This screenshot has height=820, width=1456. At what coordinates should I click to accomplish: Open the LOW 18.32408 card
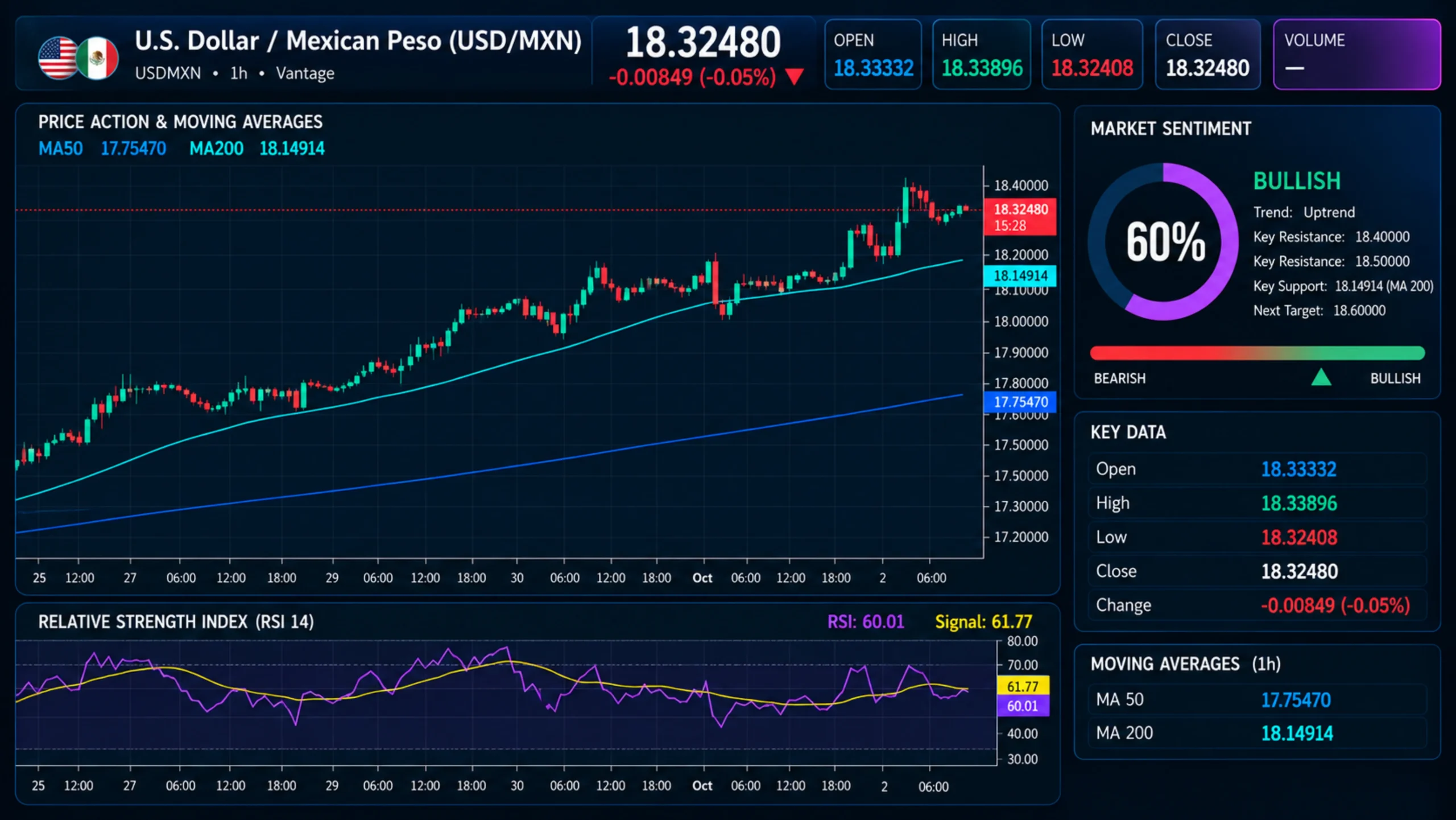pyautogui.click(x=1091, y=55)
